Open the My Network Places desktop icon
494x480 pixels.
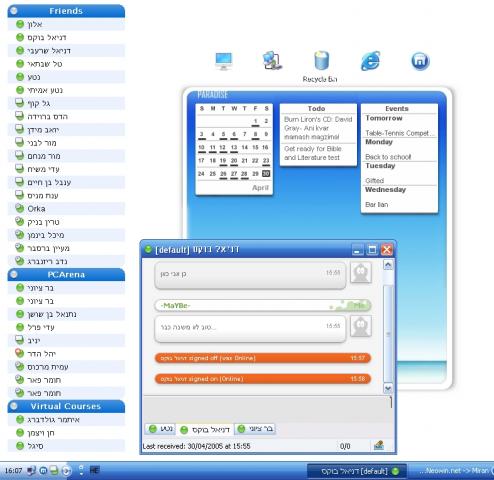(272, 60)
